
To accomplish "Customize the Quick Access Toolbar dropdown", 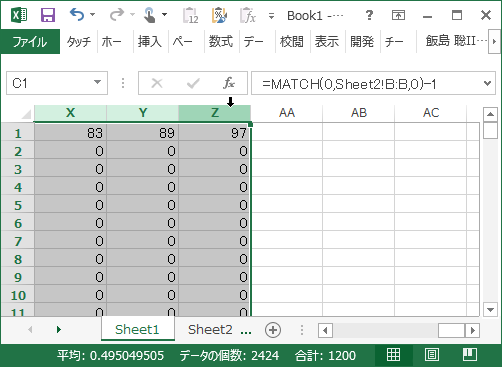I will click(x=271, y=15).
